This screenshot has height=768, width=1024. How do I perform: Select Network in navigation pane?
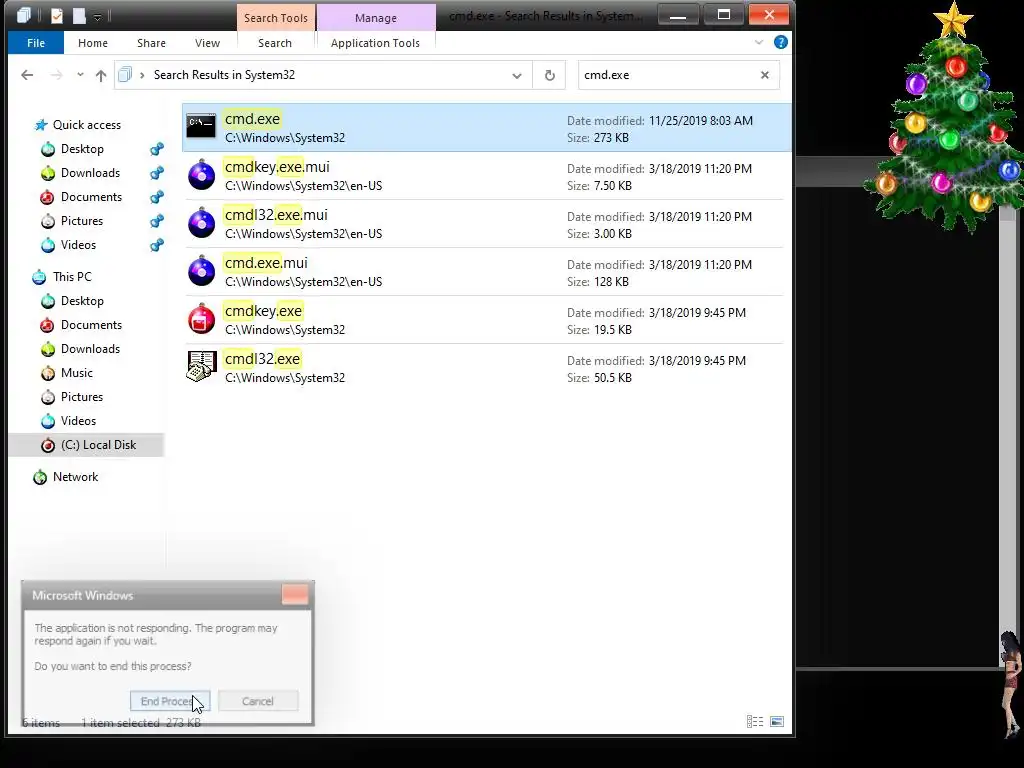coord(75,477)
